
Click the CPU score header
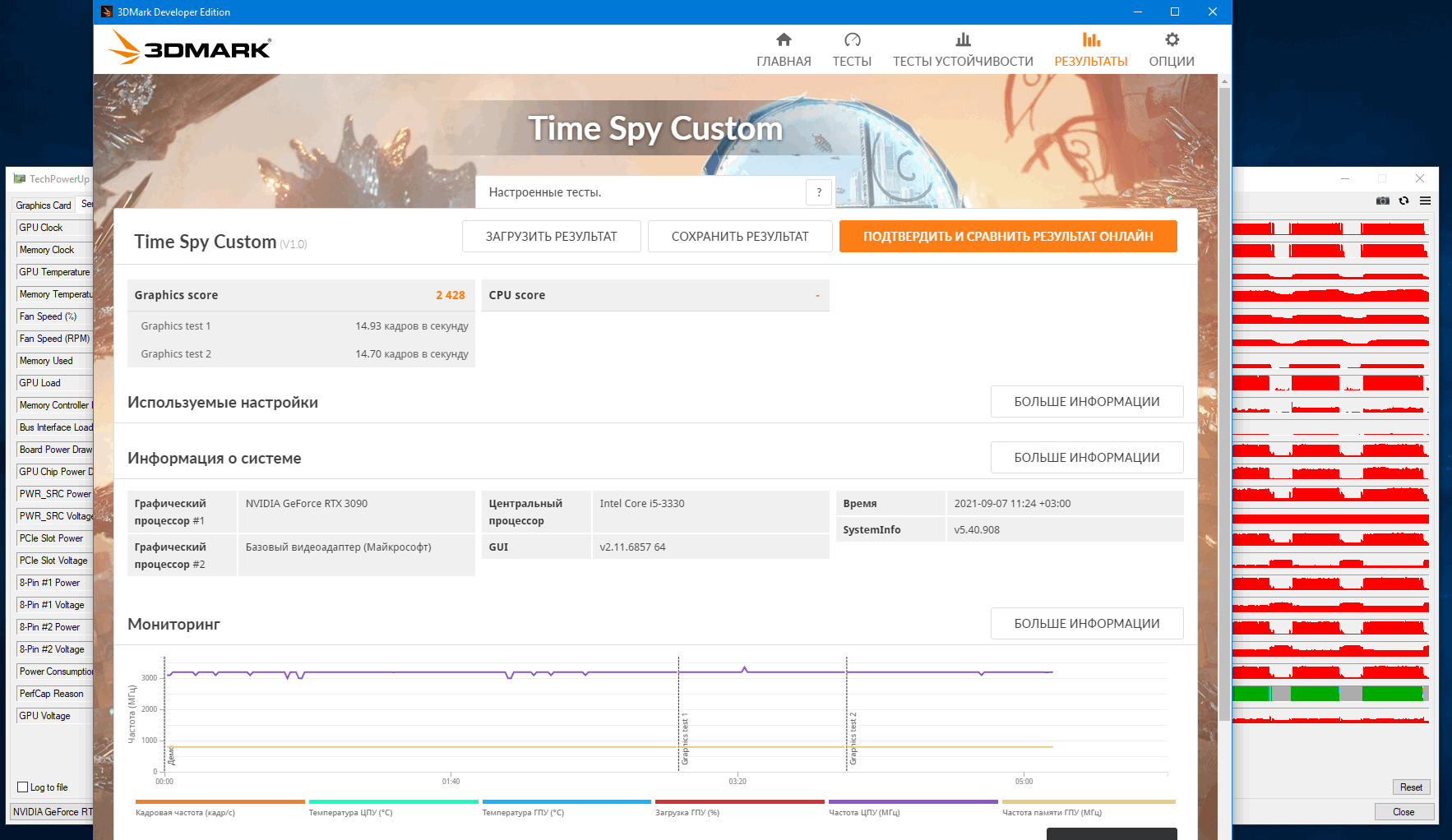655,295
